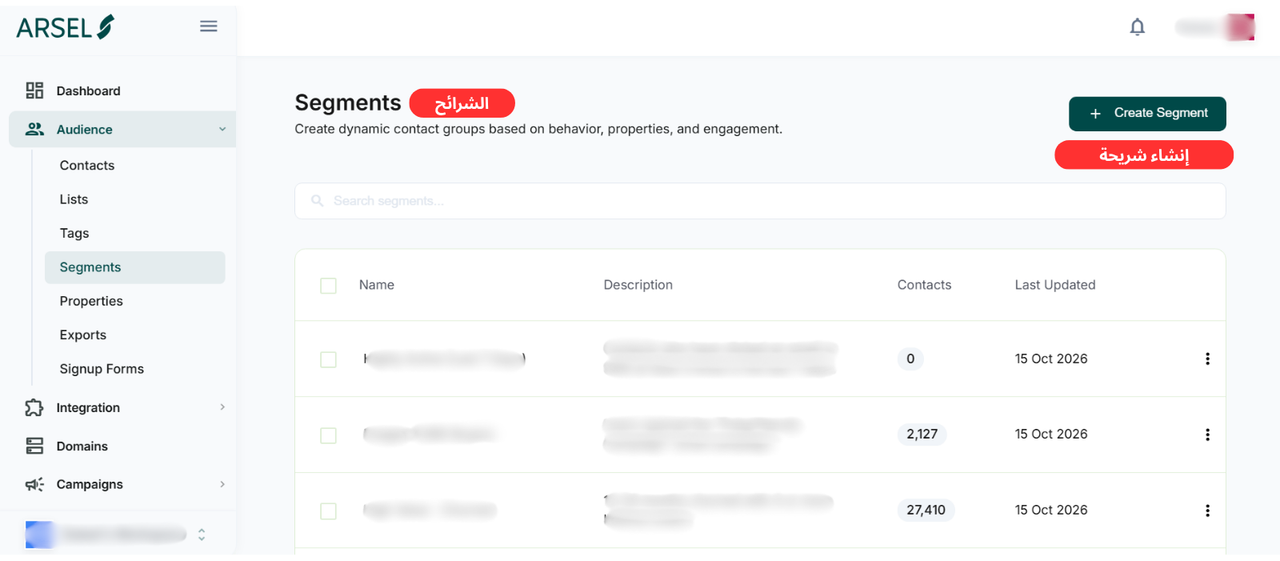Open Properties under Audience
Viewport: 1280px width, 561px height.
(x=91, y=301)
